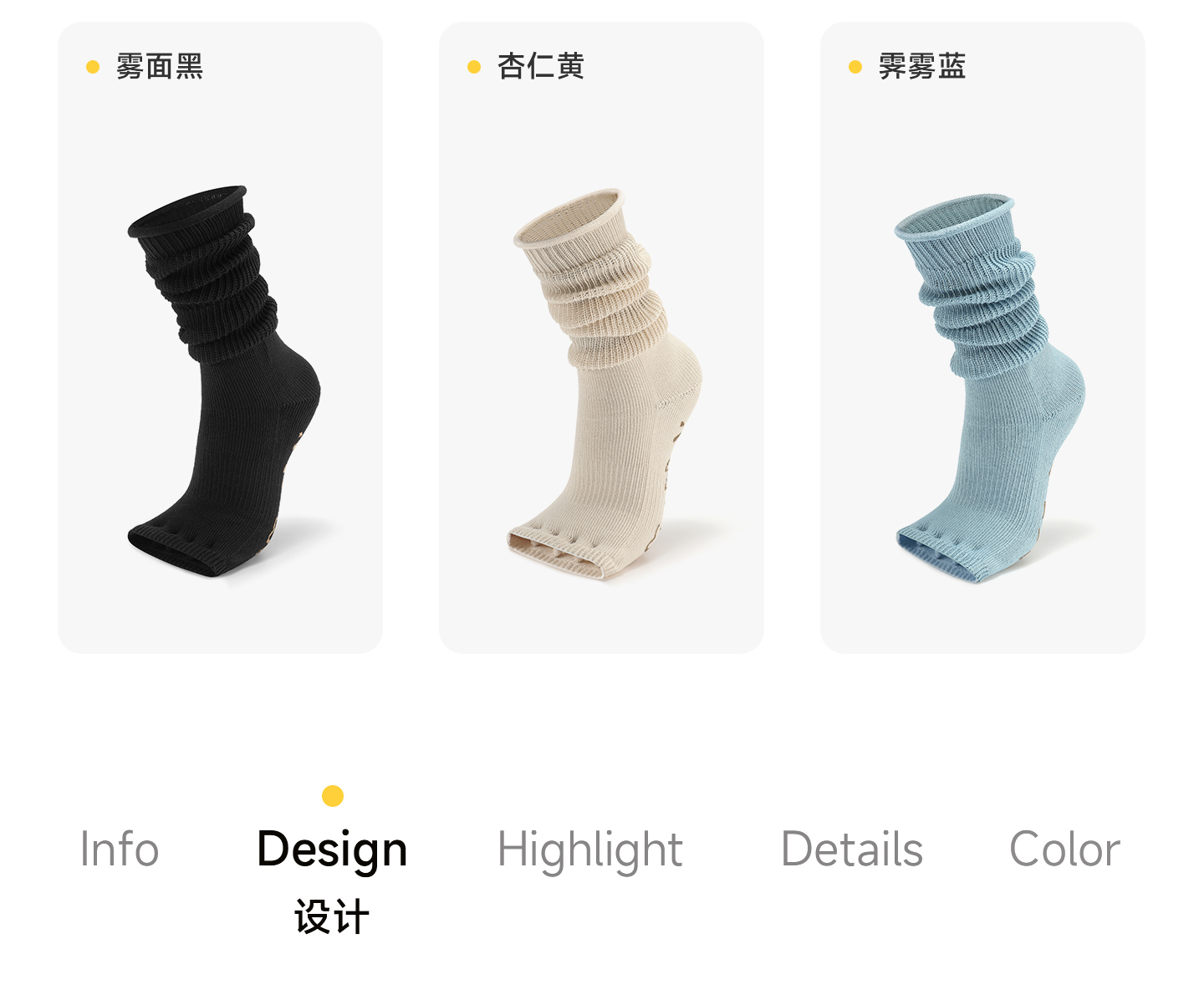Click yellow dot beside 杏仁黄

pos(474,67)
